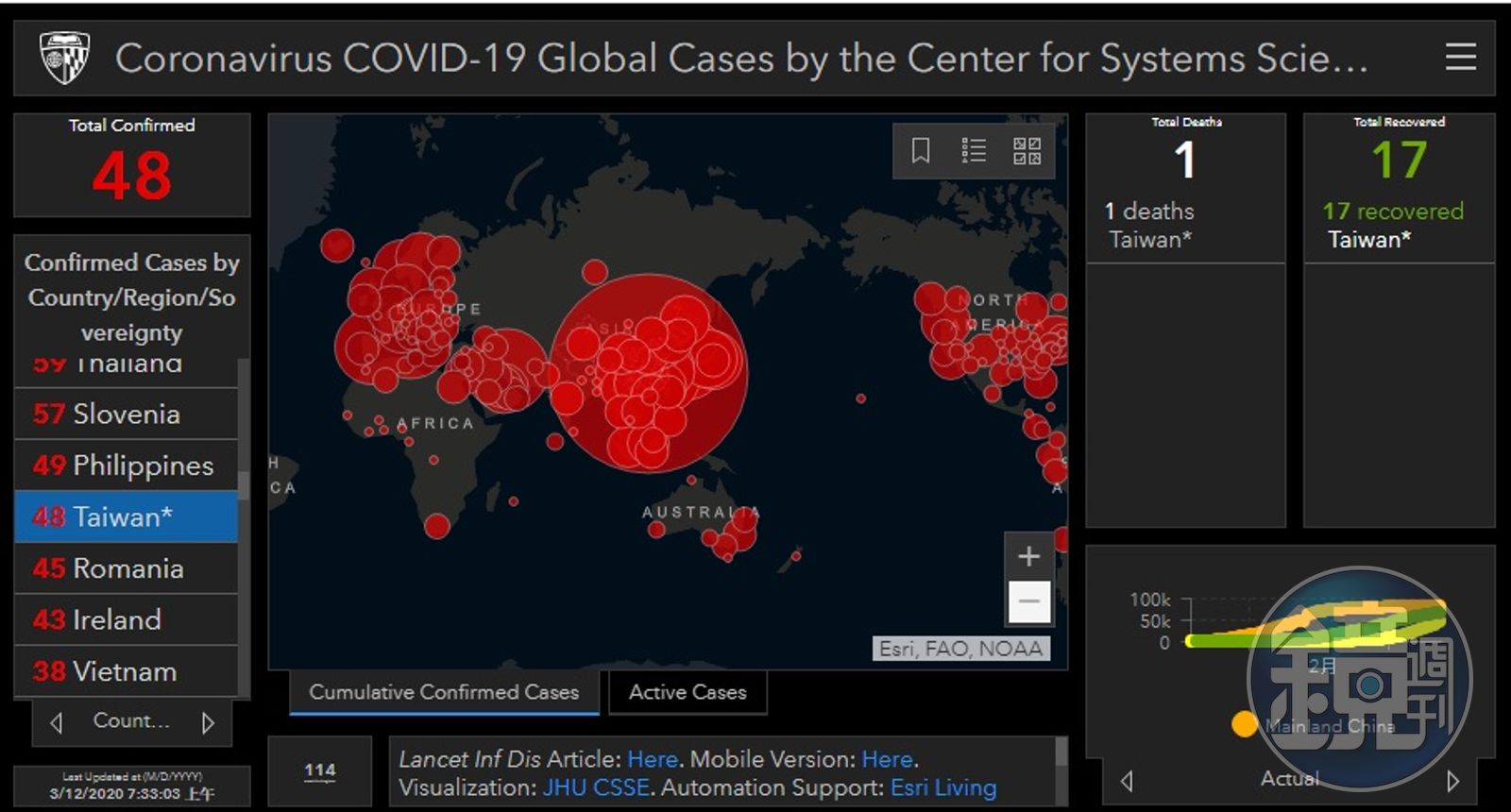
Task: Open the map legend list icon
Action: [974, 150]
